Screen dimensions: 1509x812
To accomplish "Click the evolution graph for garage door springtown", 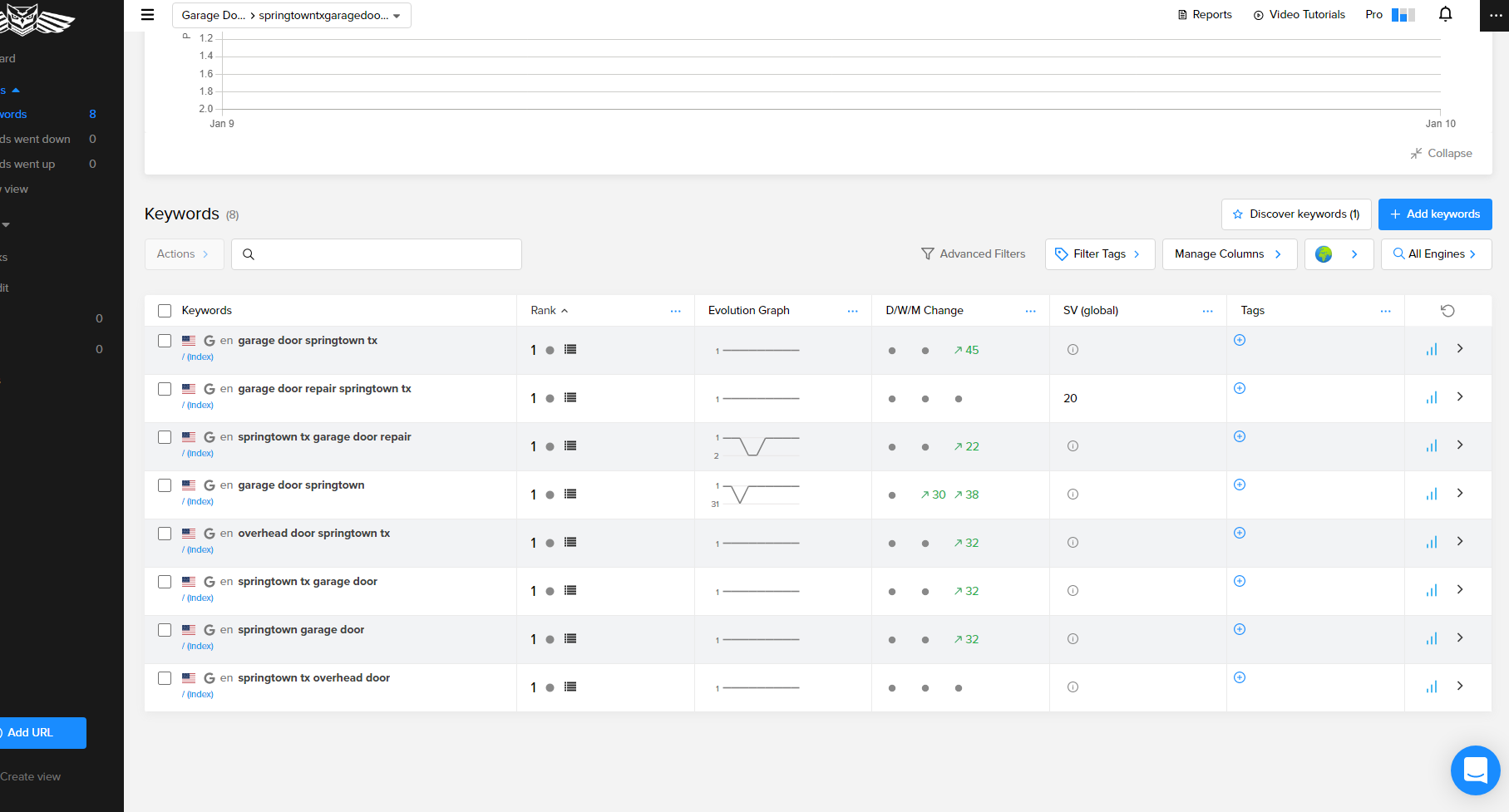I will (x=757, y=495).
